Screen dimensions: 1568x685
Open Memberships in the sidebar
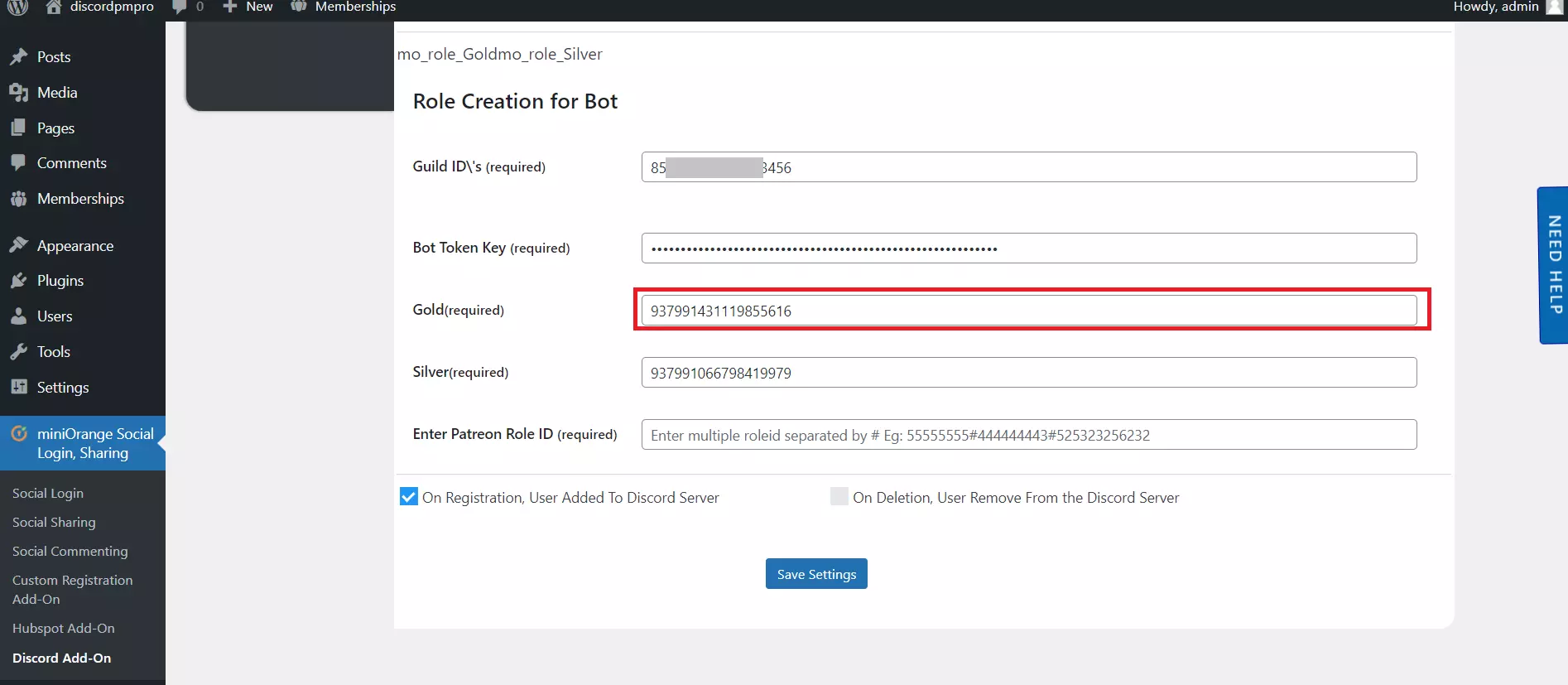click(83, 199)
